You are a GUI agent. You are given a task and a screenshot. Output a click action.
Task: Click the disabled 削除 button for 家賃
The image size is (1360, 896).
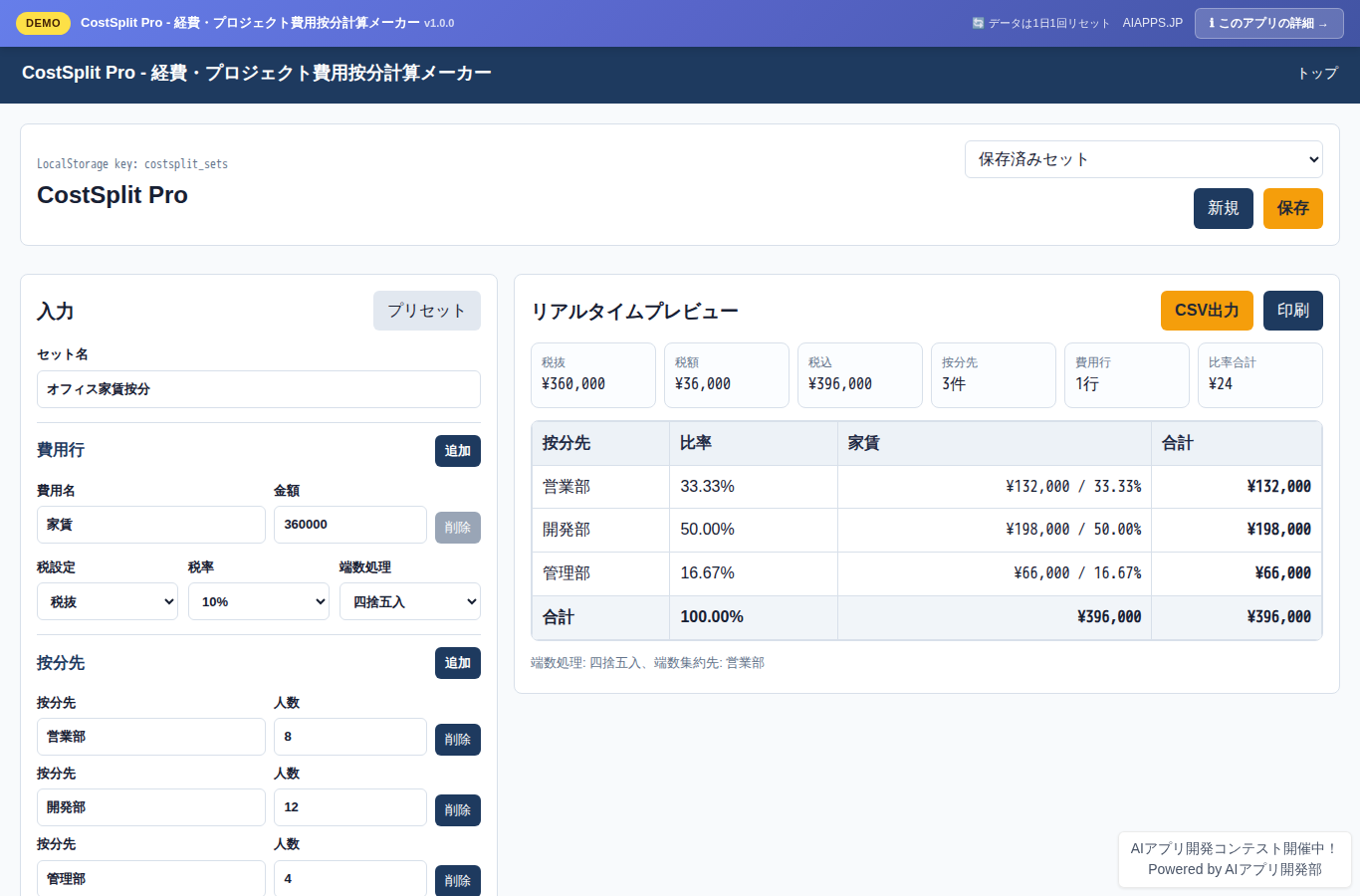coord(458,528)
